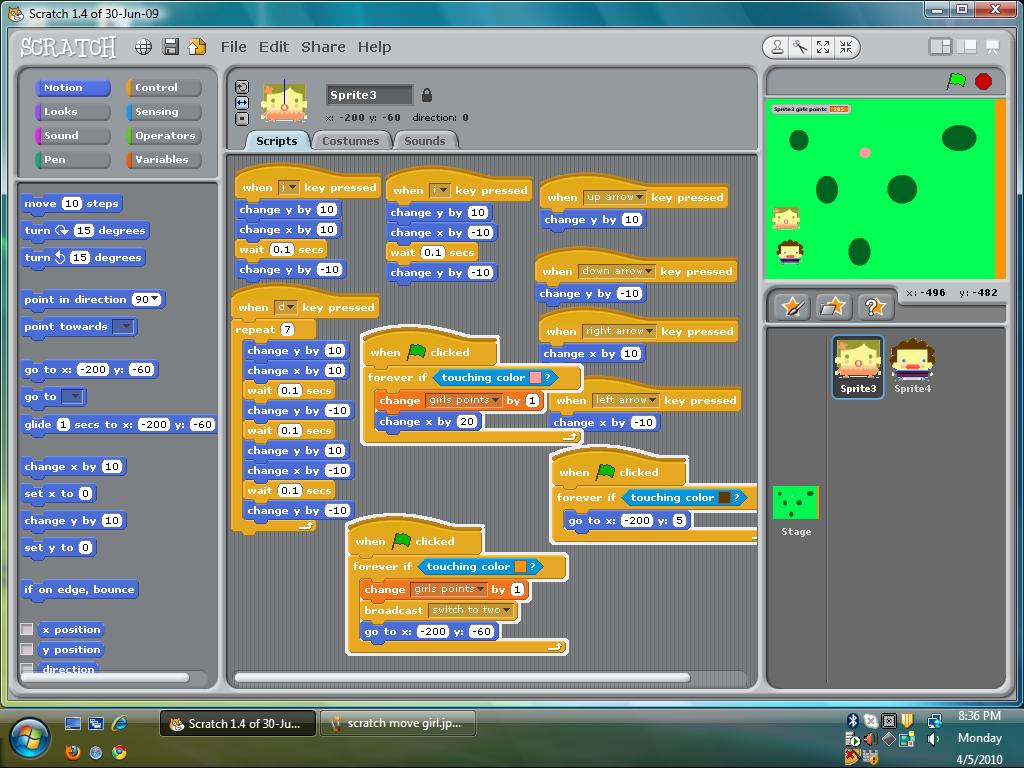Open Firefox from the quick launch

point(72,752)
